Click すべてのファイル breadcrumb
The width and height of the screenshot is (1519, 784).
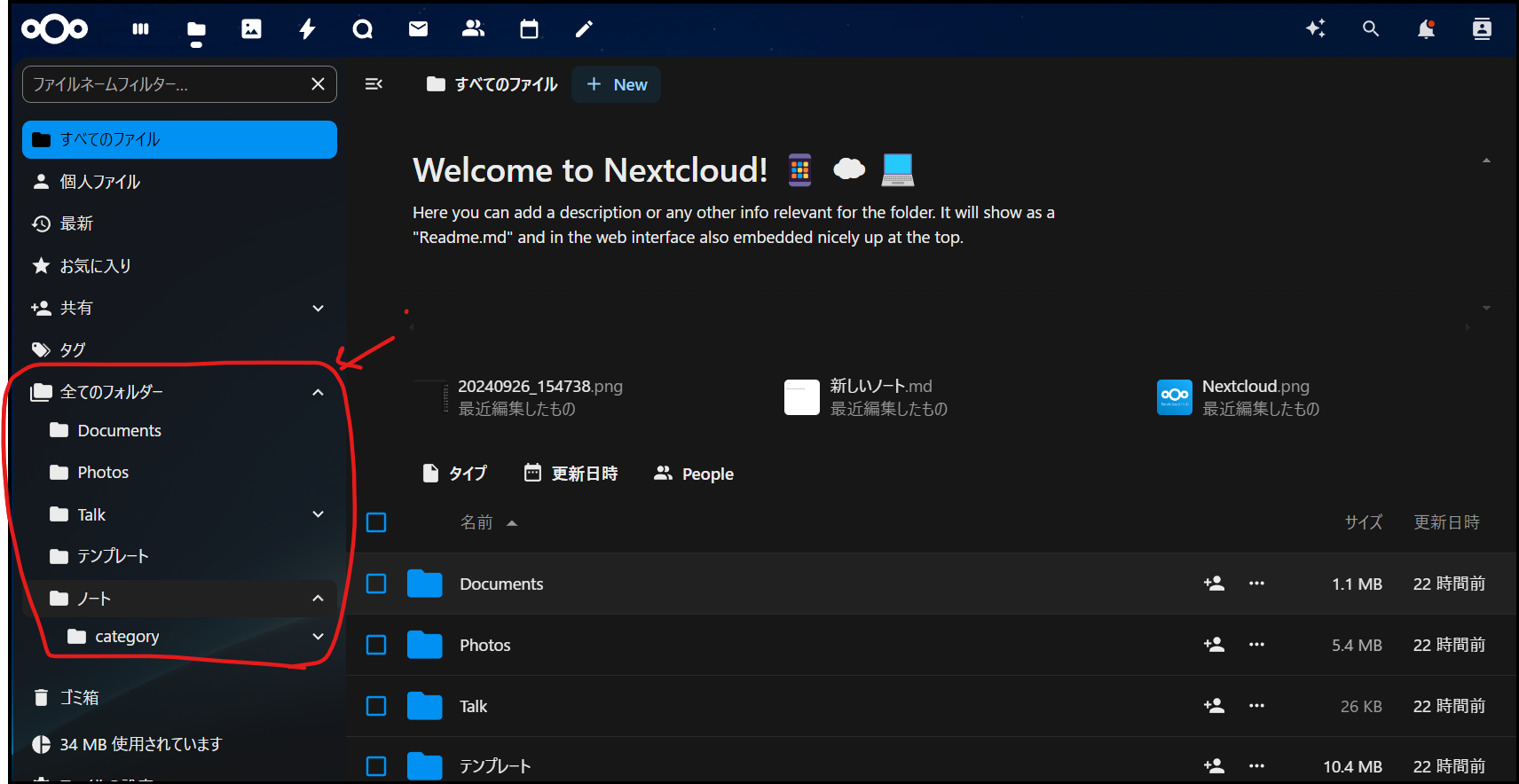coord(492,84)
